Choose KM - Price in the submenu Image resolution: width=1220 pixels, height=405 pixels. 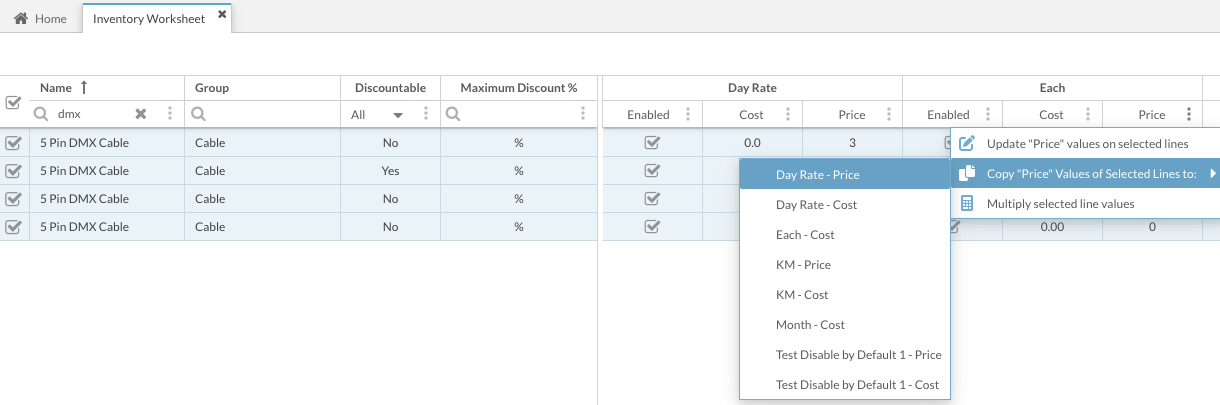803,265
